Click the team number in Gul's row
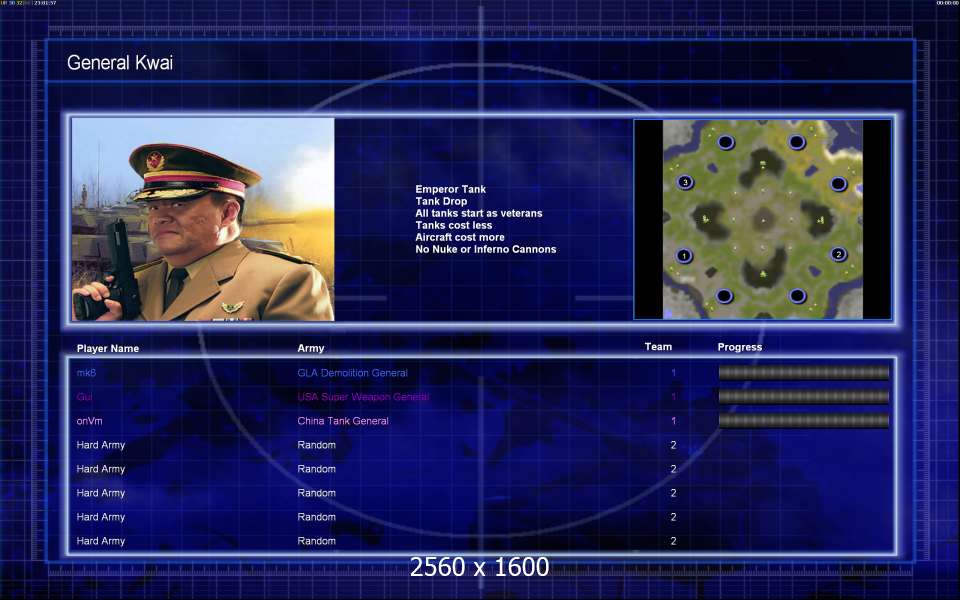 point(673,397)
